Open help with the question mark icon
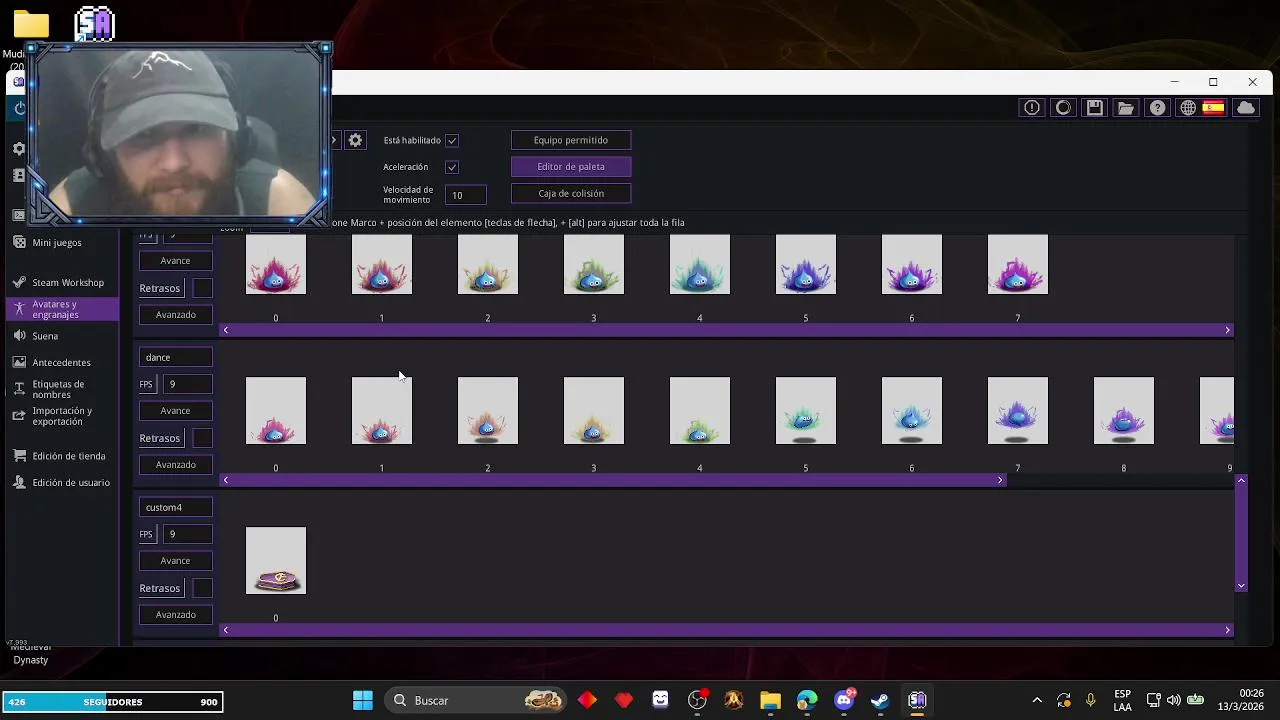 1157,108
